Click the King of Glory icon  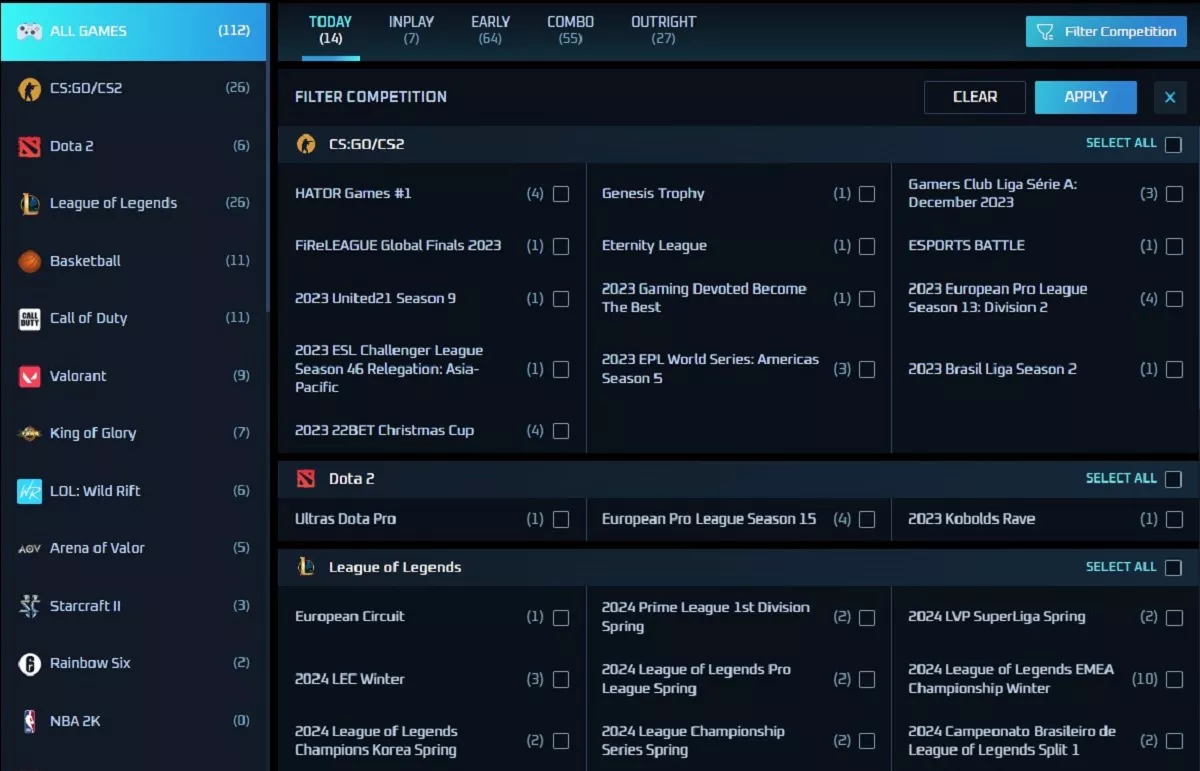30,433
